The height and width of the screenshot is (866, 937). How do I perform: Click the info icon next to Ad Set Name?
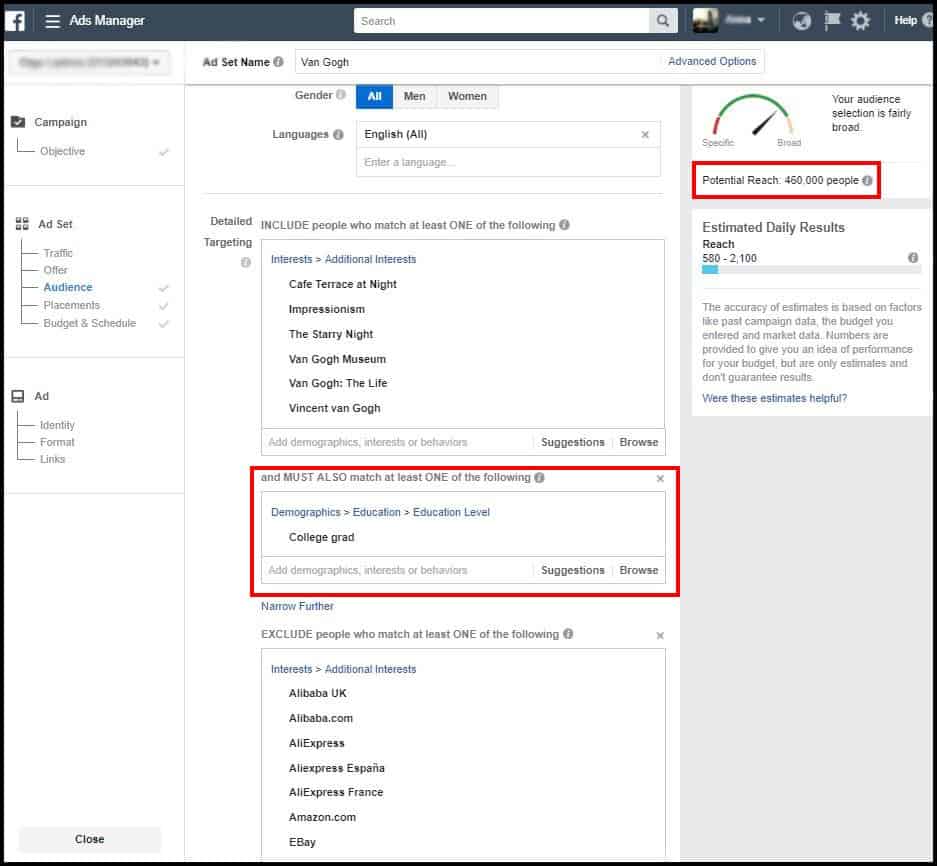(x=278, y=62)
